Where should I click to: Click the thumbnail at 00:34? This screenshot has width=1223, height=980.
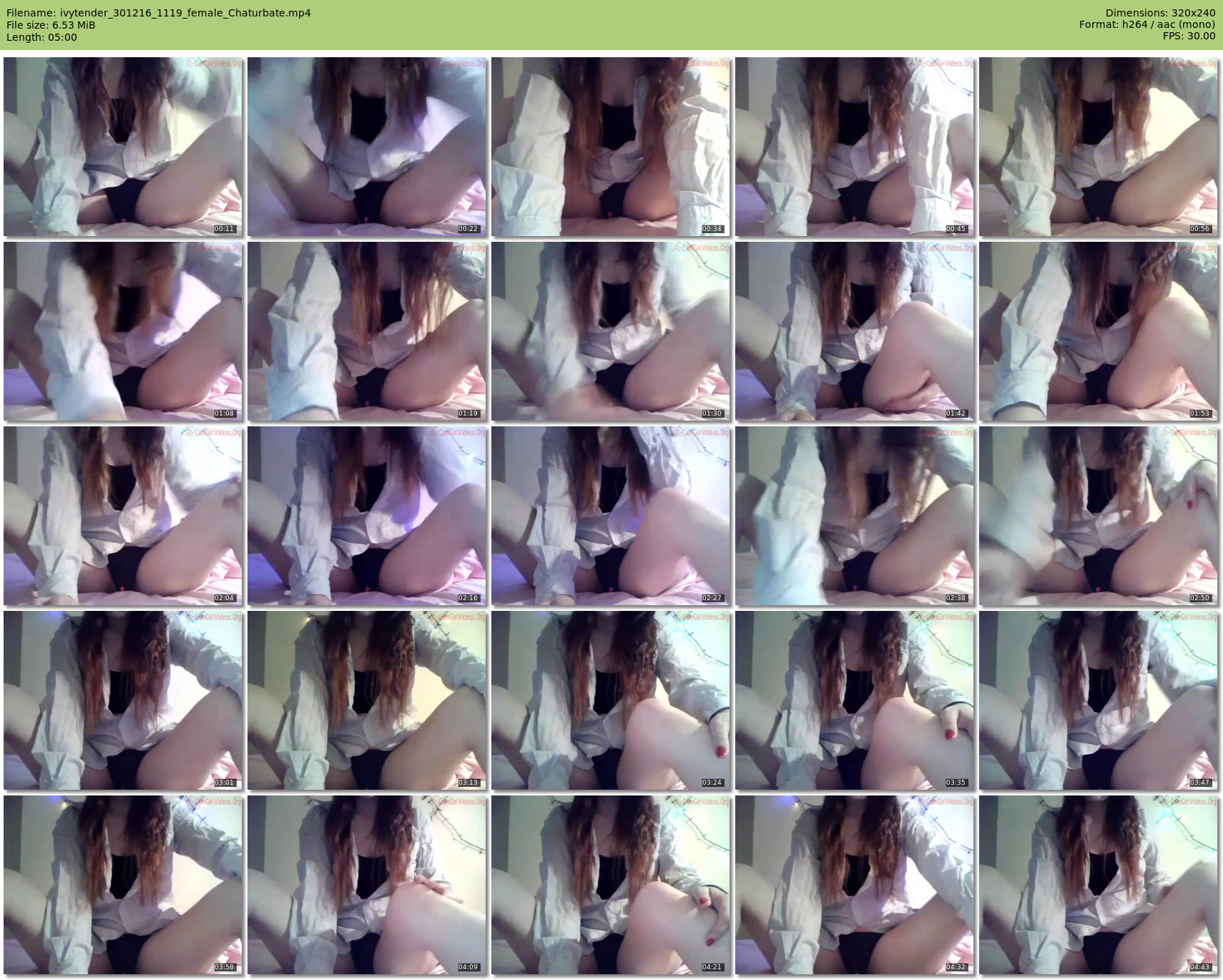pos(611,147)
